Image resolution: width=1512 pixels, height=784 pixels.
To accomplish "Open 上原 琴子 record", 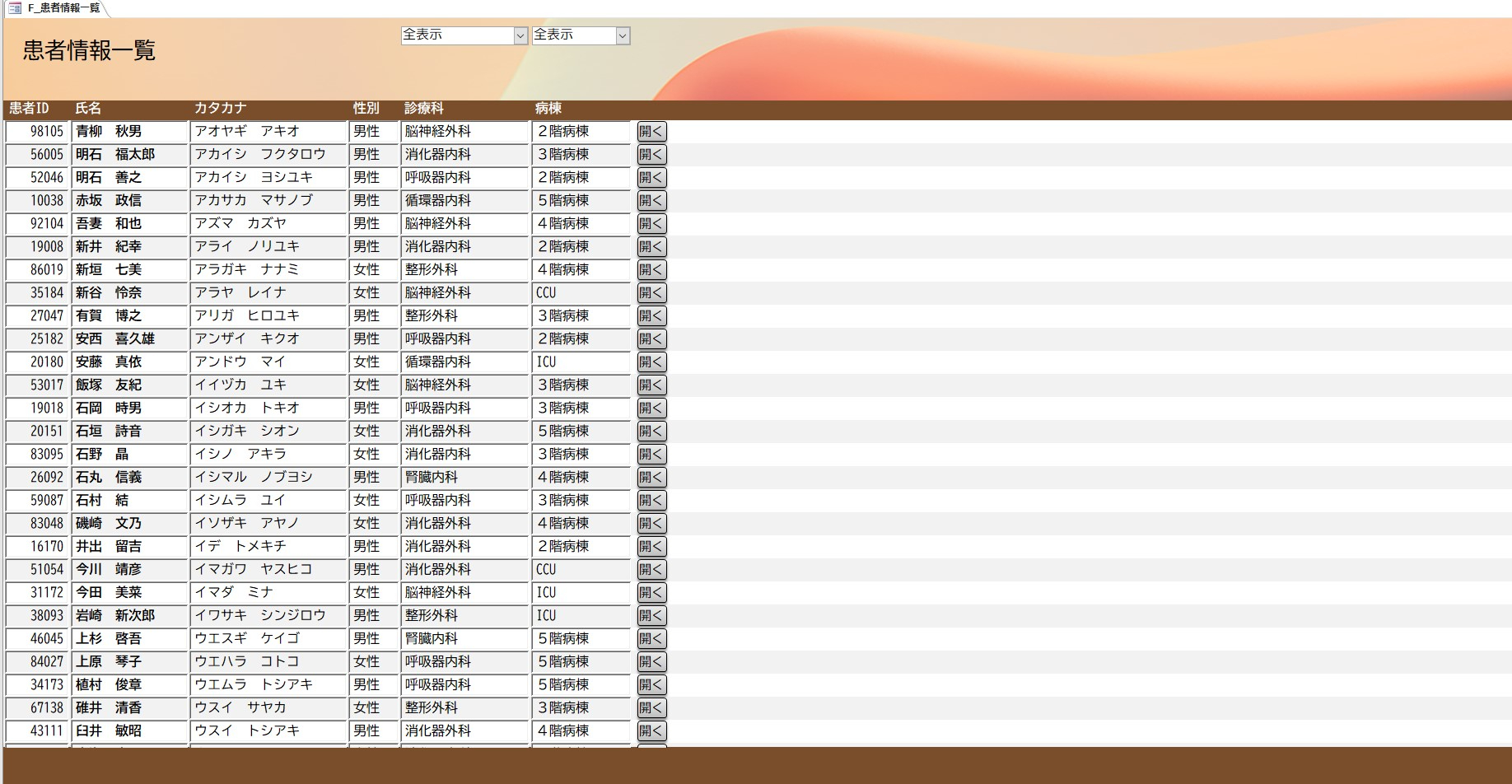I will (x=651, y=661).
